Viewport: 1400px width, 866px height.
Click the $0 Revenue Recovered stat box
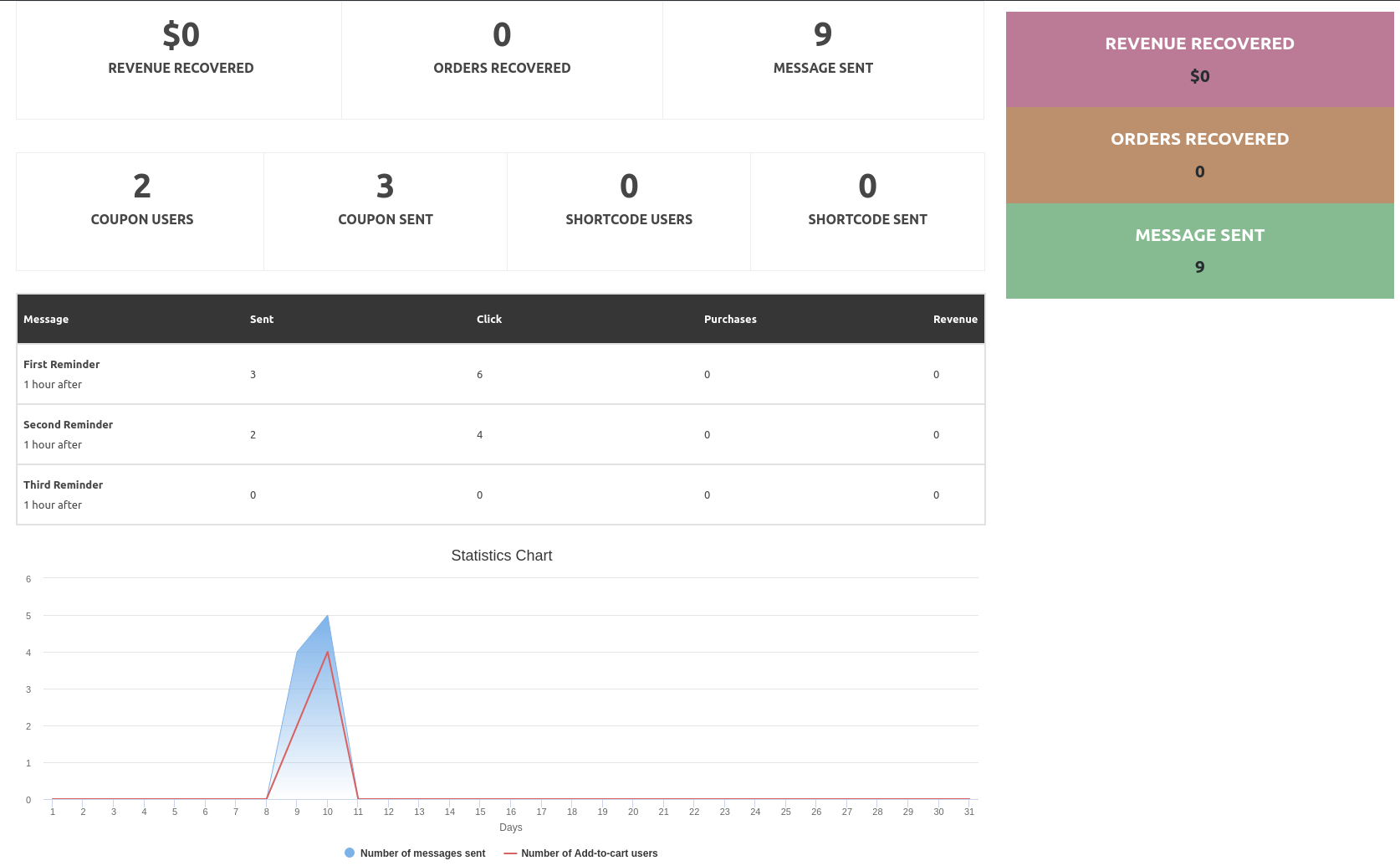point(179,60)
